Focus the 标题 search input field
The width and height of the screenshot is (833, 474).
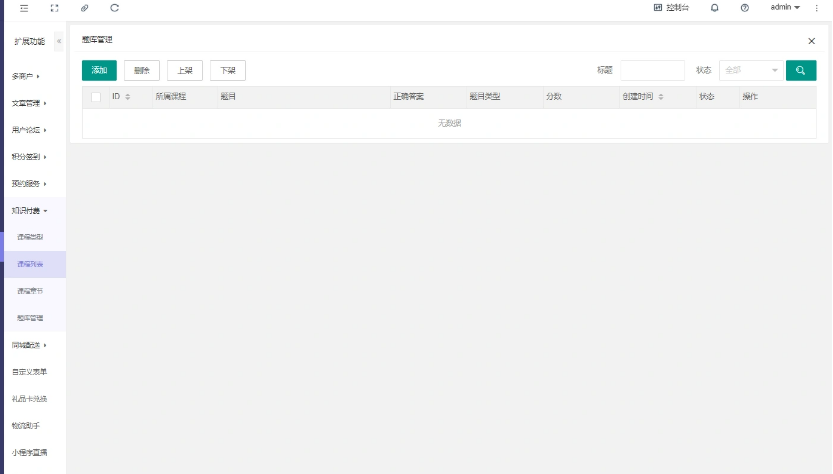pos(652,70)
